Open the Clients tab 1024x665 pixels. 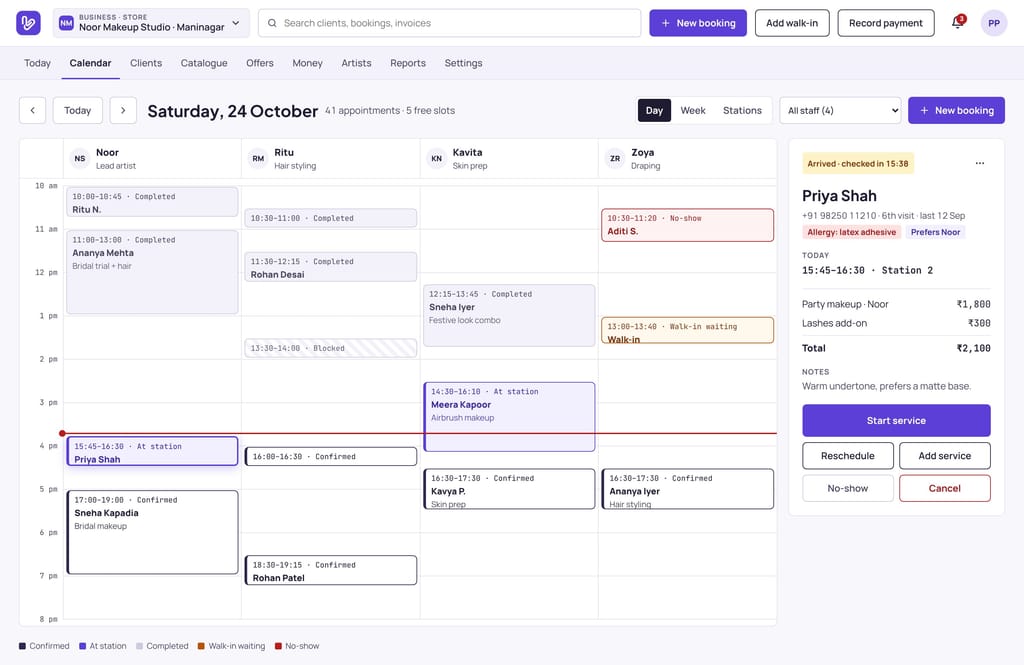pos(146,63)
